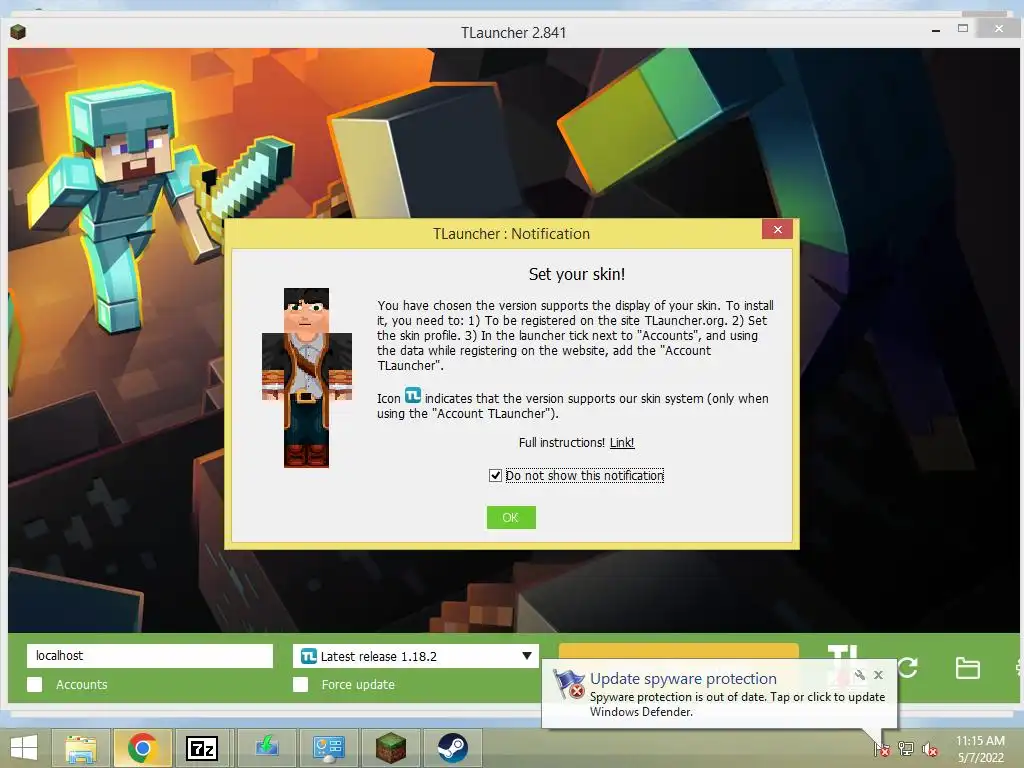
Task: Click the green OK button
Action: click(x=511, y=517)
